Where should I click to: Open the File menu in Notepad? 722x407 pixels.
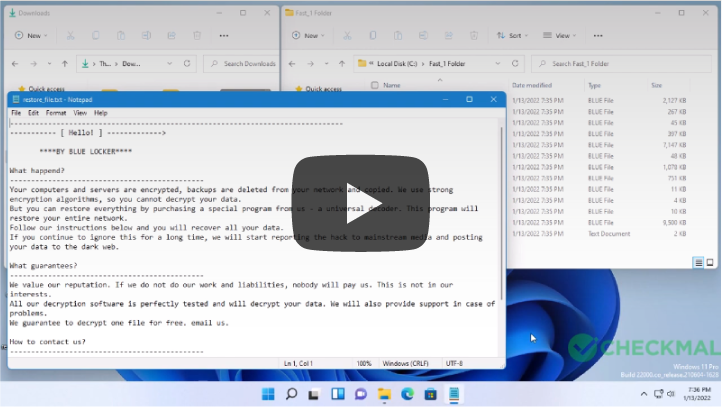(16, 113)
